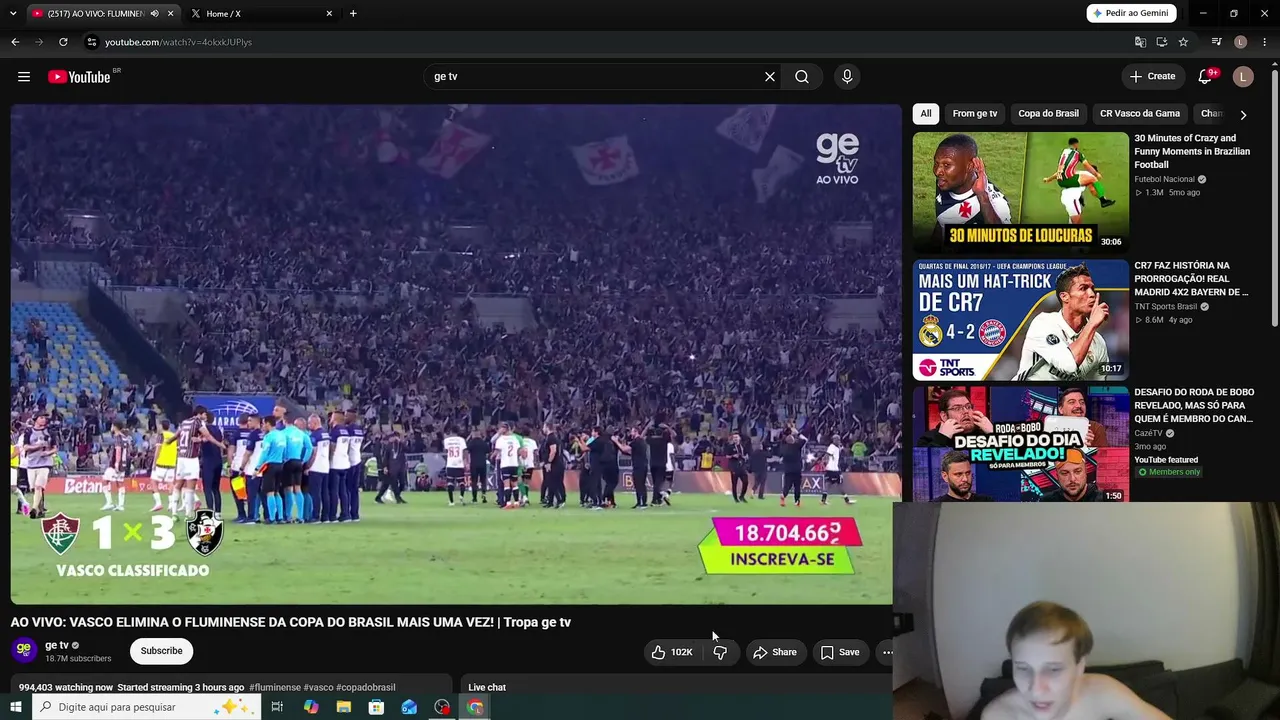The image size is (1280, 720).
Task: Open the Chrome profile avatar
Action: pyautogui.click(x=1241, y=42)
